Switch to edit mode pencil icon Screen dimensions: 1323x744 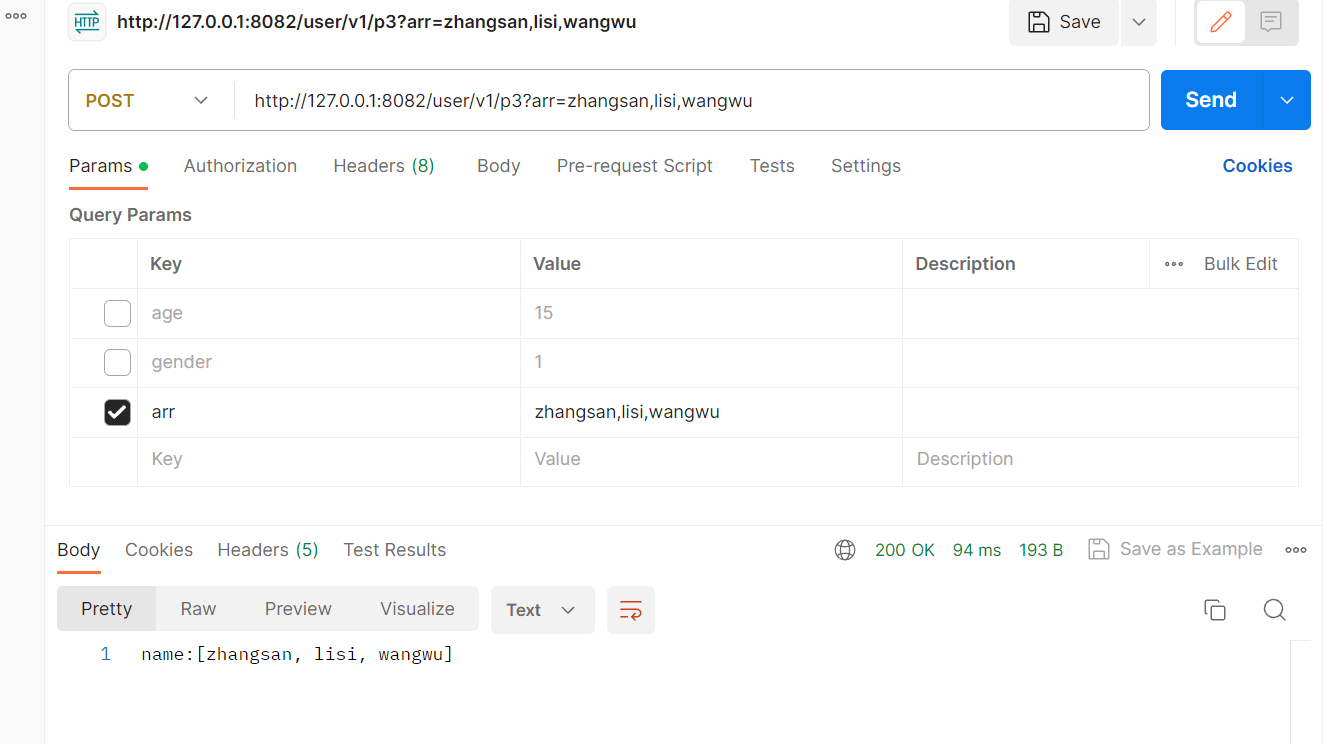click(1221, 22)
